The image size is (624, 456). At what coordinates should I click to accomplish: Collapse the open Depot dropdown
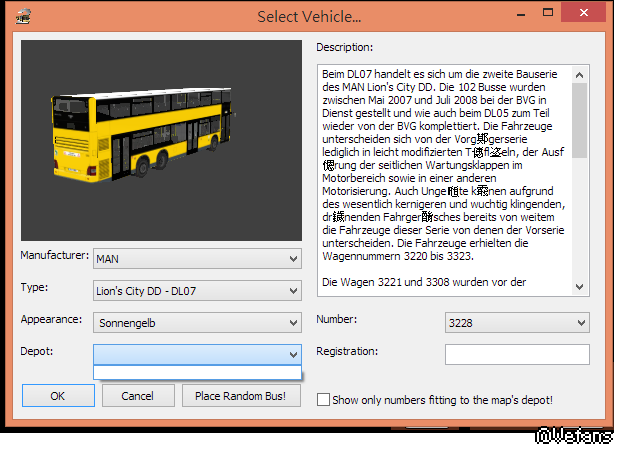point(293,354)
